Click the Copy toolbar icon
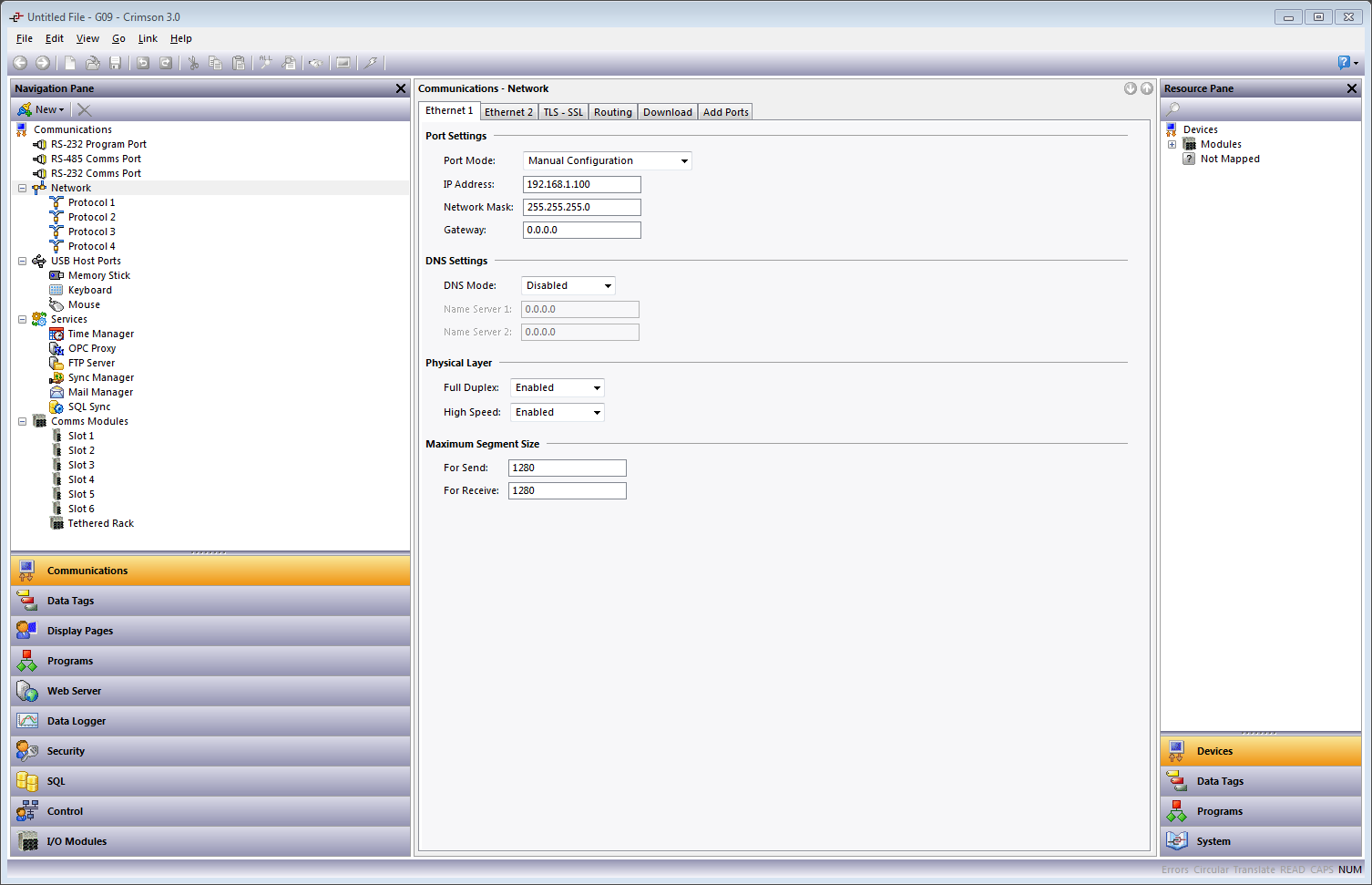The height and width of the screenshot is (885, 1372). click(x=216, y=63)
